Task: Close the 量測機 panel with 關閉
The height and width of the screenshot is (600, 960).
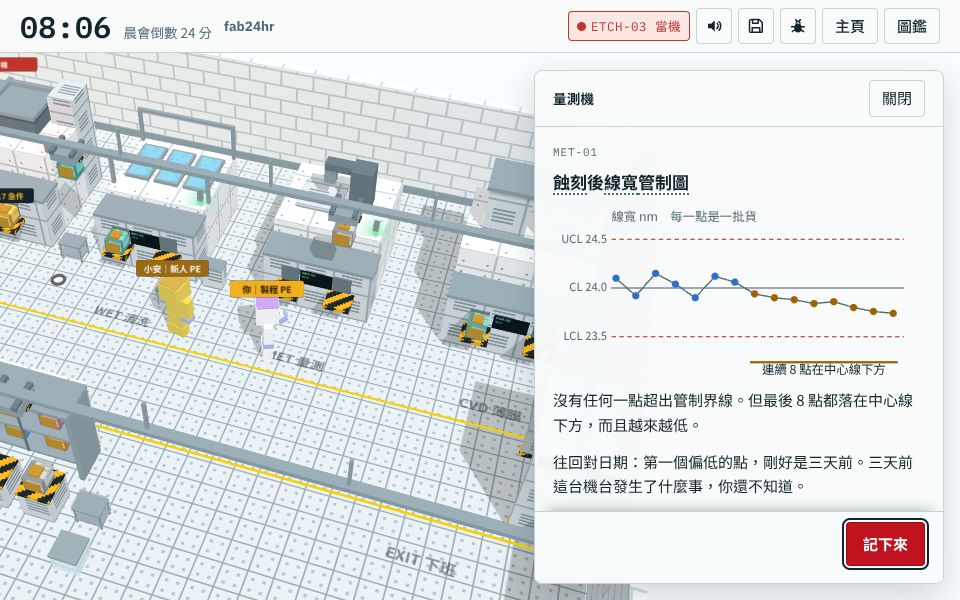Action: [896, 99]
